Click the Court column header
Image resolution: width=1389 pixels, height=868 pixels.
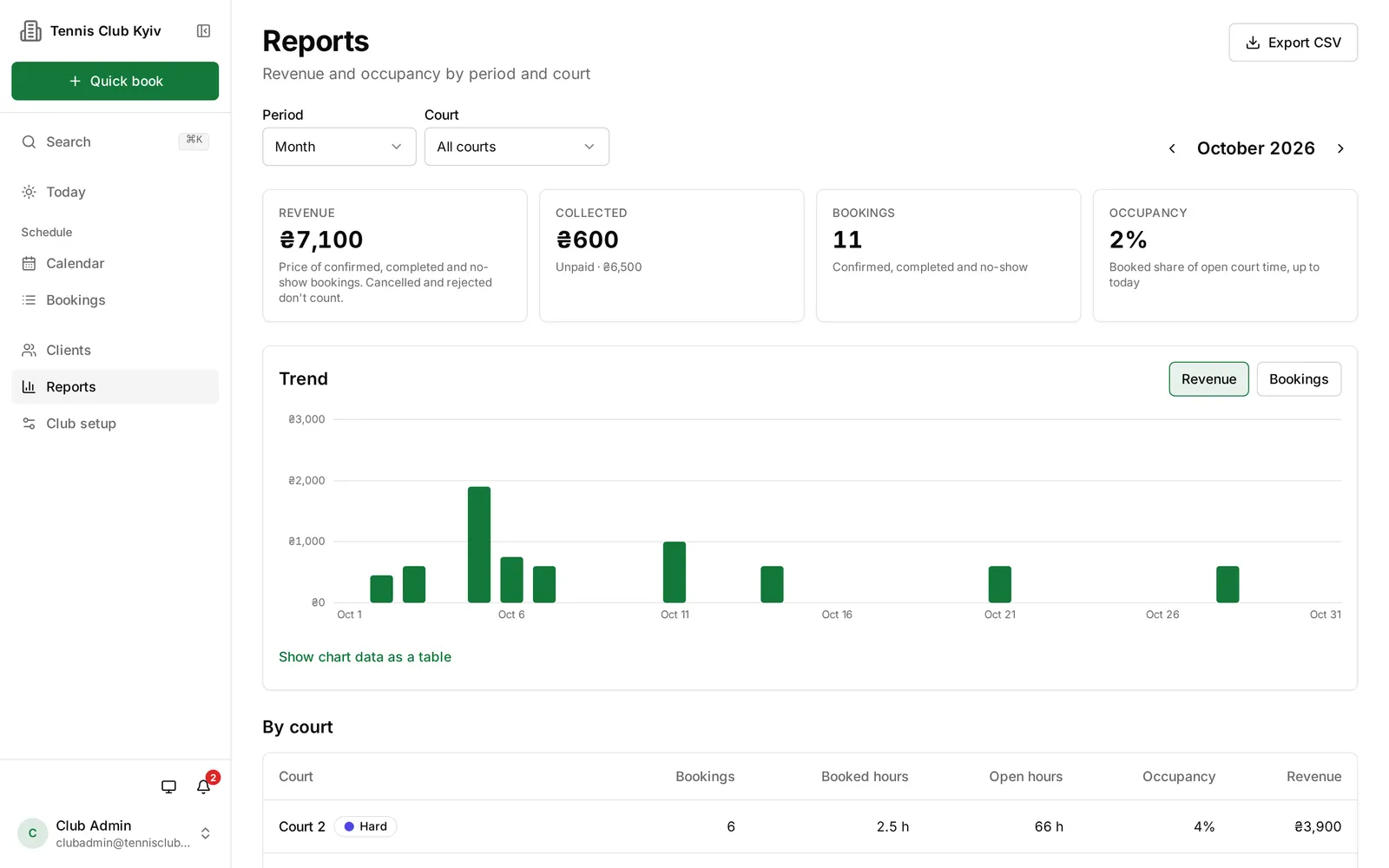tap(296, 777)
